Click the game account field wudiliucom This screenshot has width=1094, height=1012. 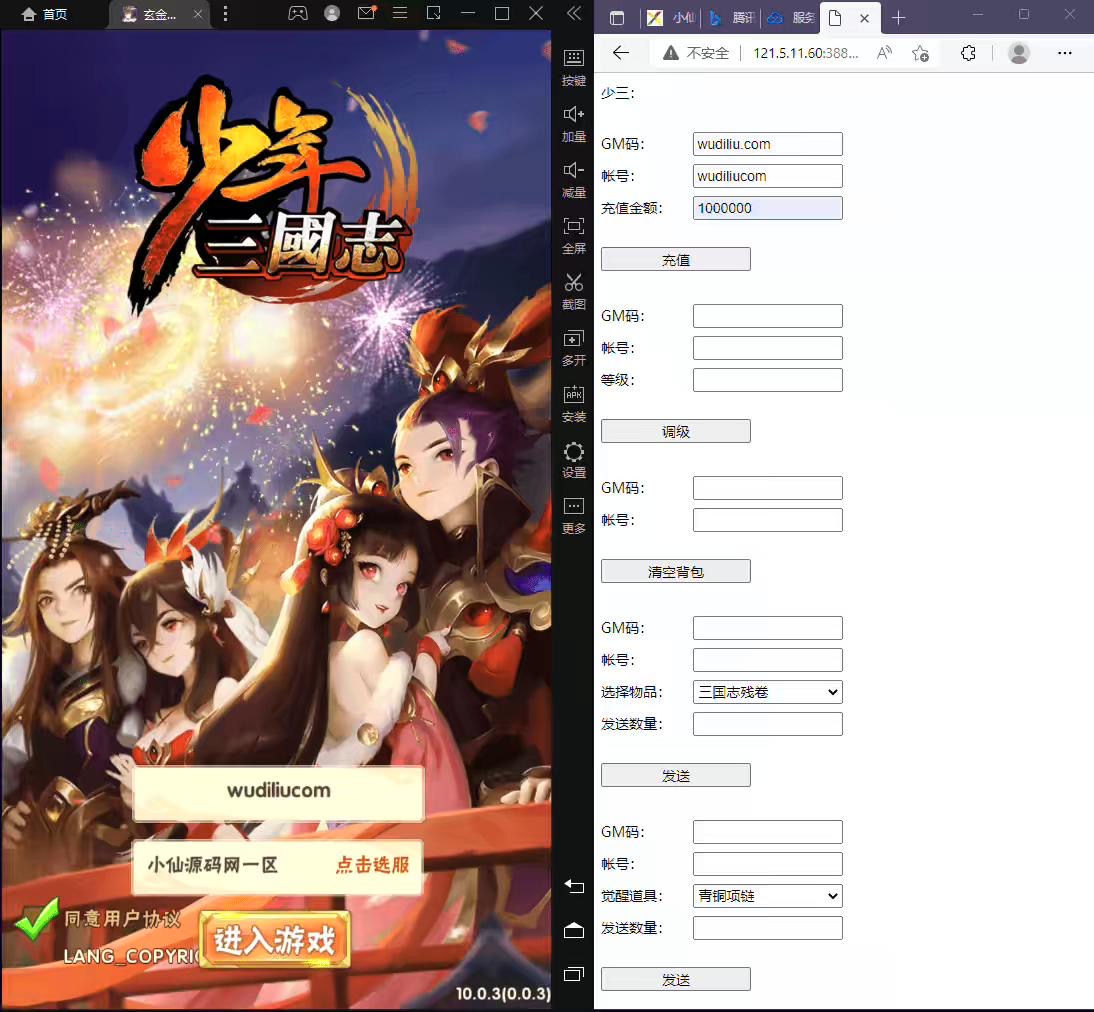coord(278,793)
